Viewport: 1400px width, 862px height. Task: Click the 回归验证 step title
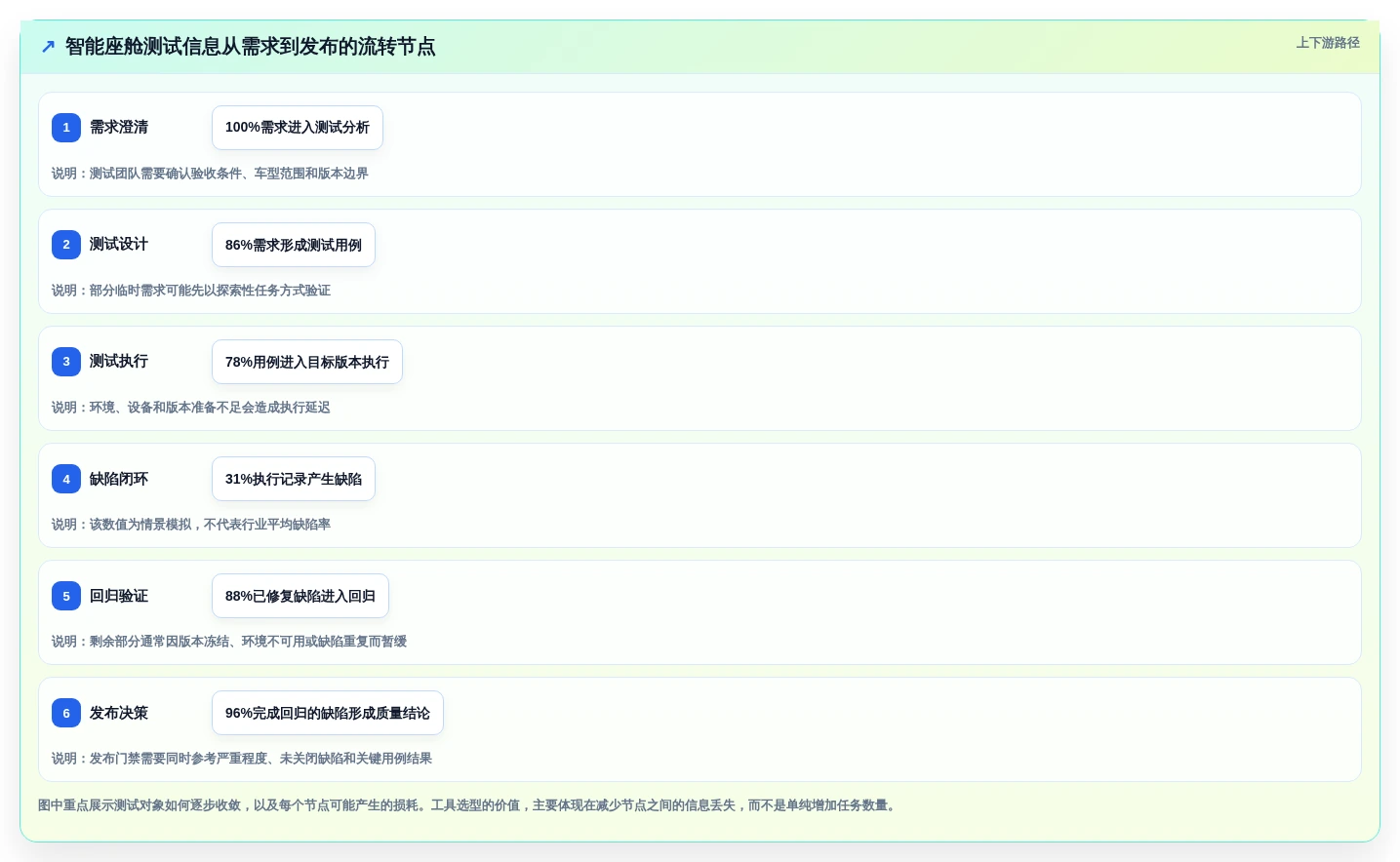tap(119, 596)
